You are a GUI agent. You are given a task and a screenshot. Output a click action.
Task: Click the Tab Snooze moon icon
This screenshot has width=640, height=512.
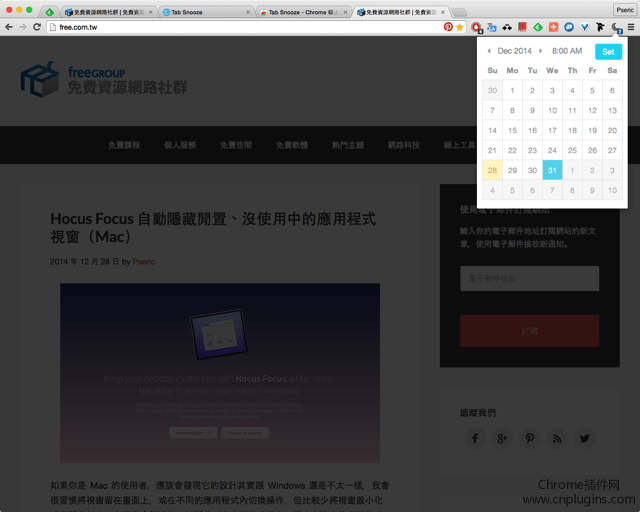click(616, 27)
